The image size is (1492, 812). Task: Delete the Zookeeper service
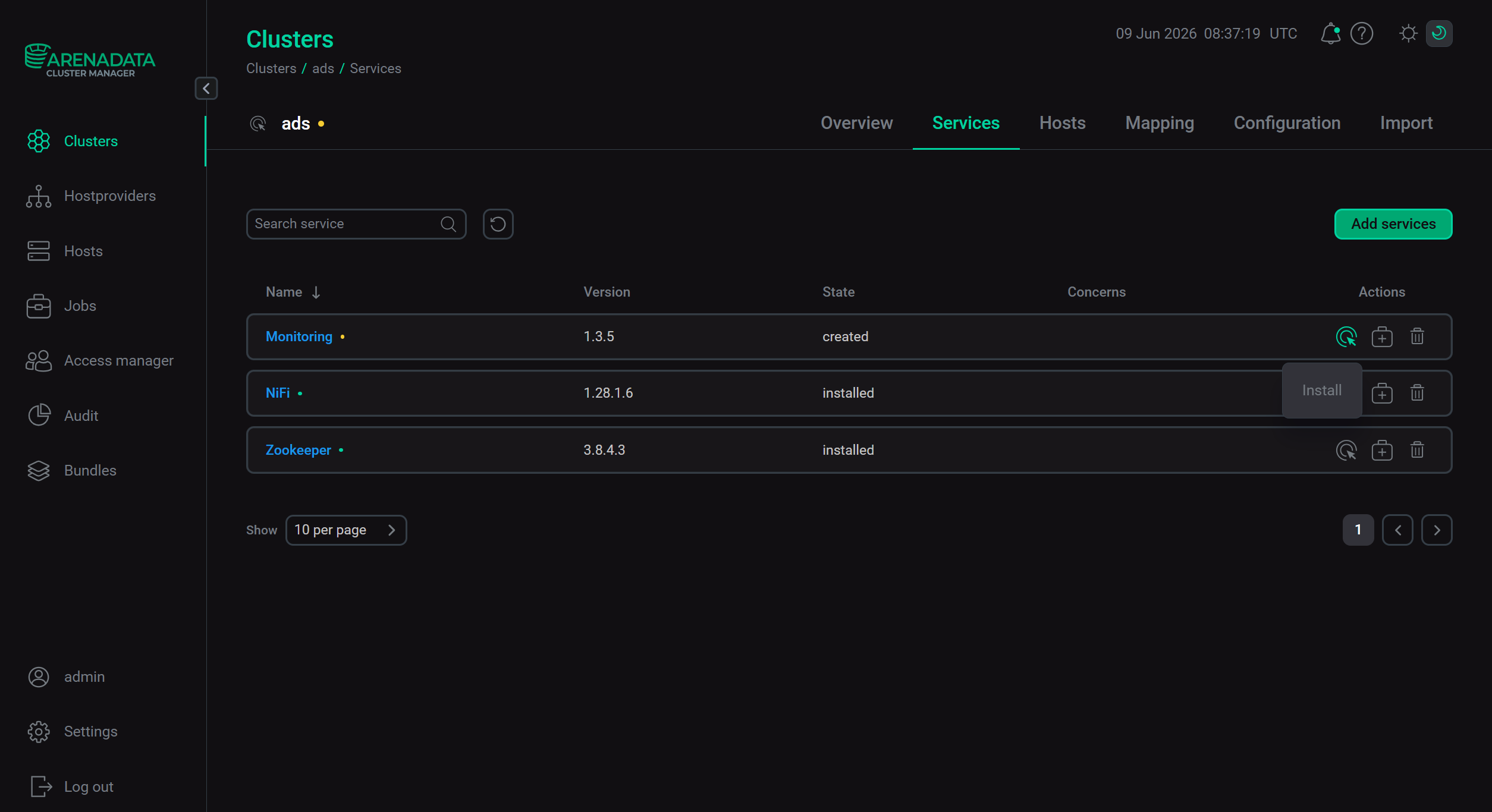click(x=1417, y=450)
